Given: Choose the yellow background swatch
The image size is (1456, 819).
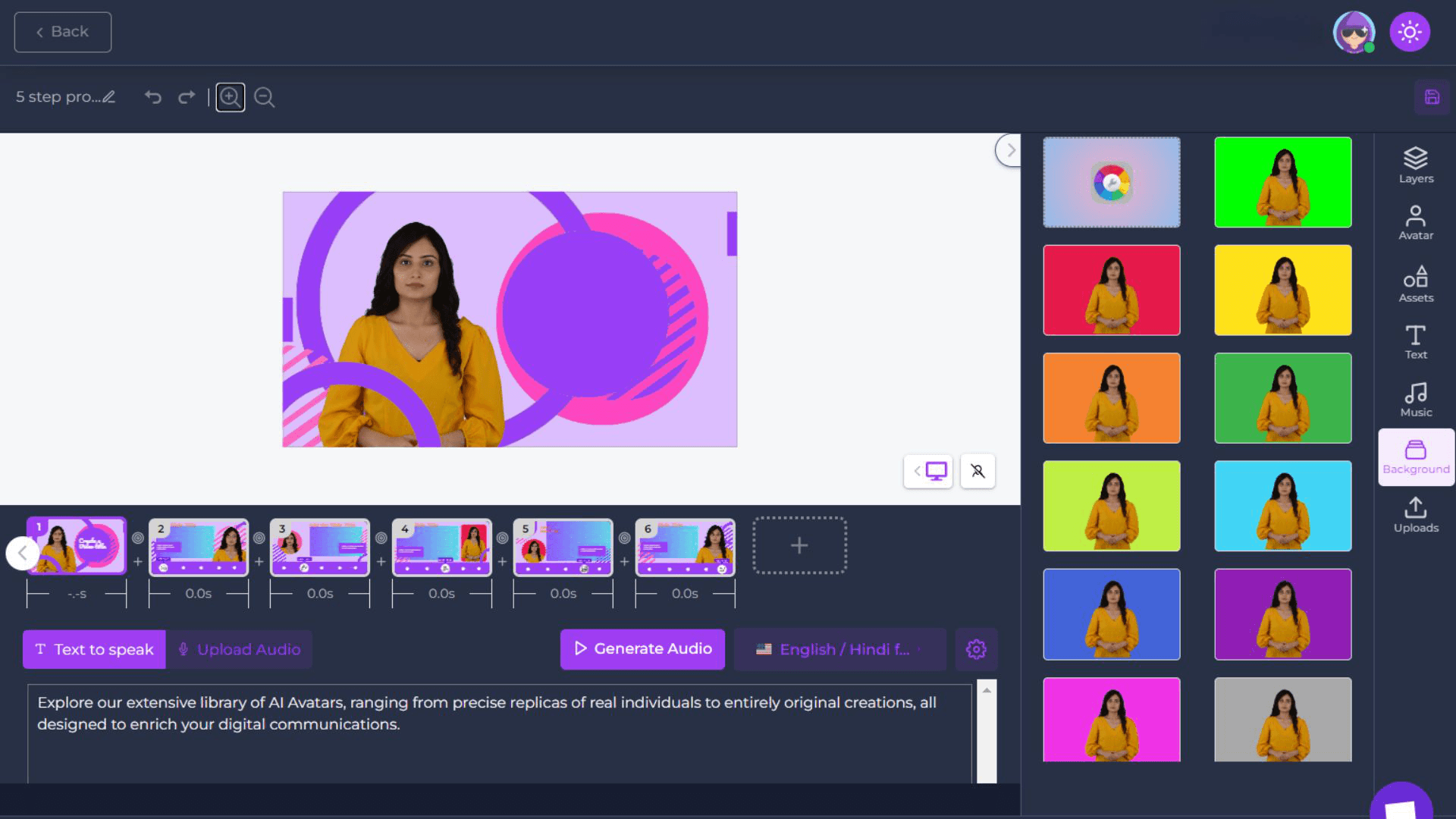Looking at the screenshot, I should [1282, 290].
